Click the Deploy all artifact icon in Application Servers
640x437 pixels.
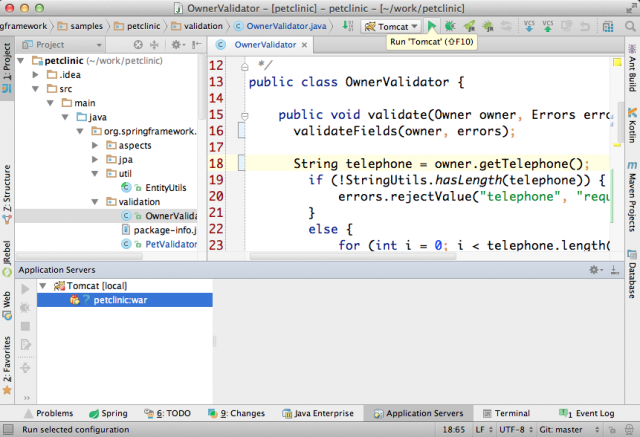[25, 345]
